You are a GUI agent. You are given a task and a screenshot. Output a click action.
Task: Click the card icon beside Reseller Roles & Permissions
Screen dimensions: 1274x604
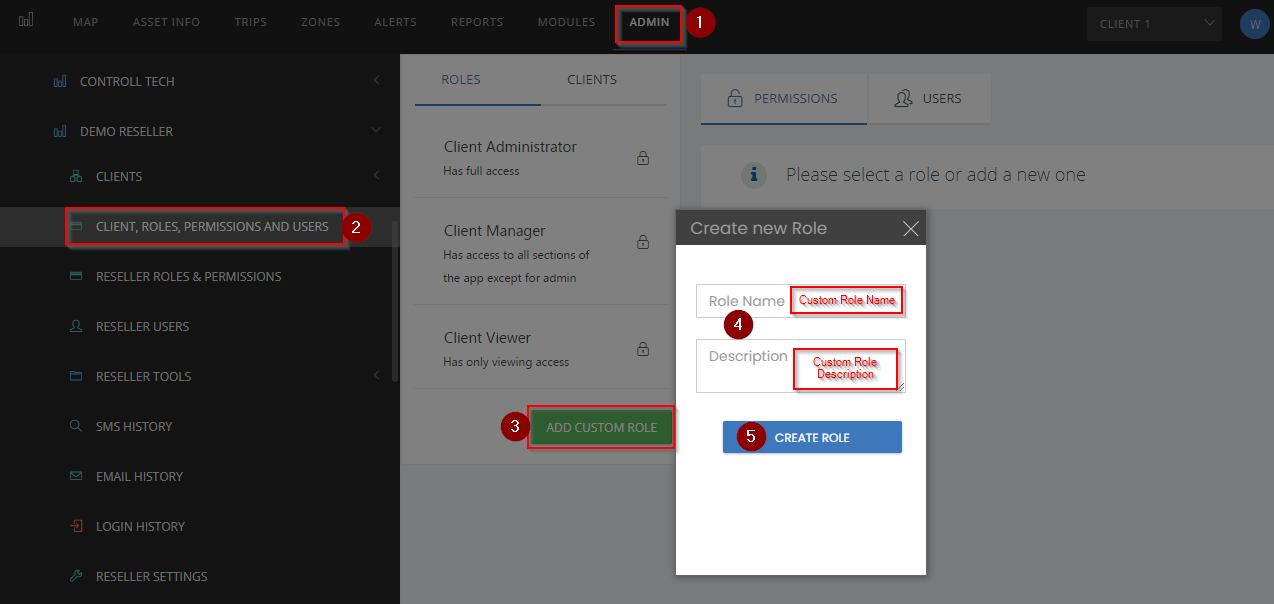[x=76, y=276]
